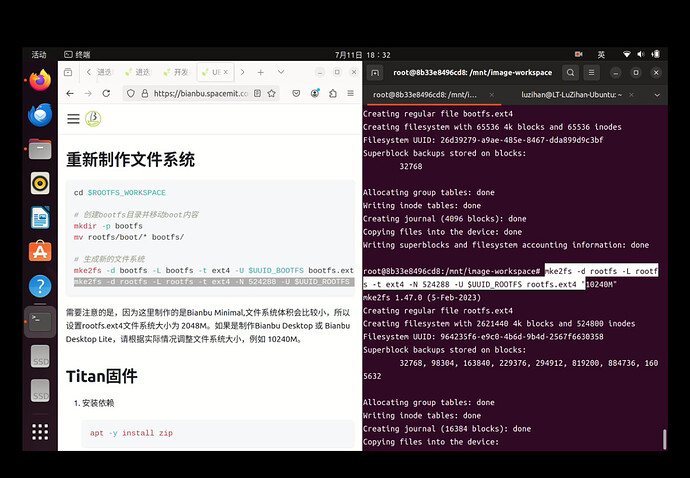
Task: Open the 英 input method menu
Action: coord(601,55)
